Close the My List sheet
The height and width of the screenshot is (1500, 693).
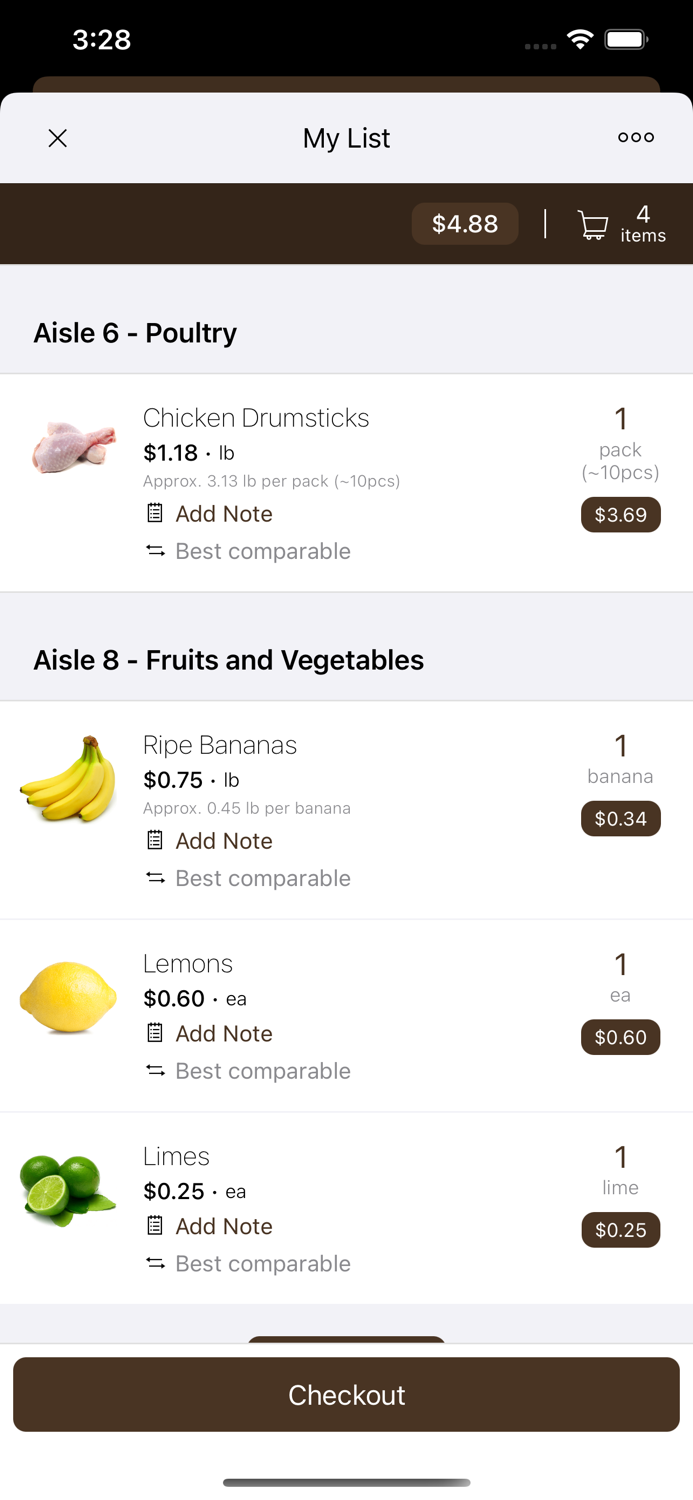(x=58, y=138)
